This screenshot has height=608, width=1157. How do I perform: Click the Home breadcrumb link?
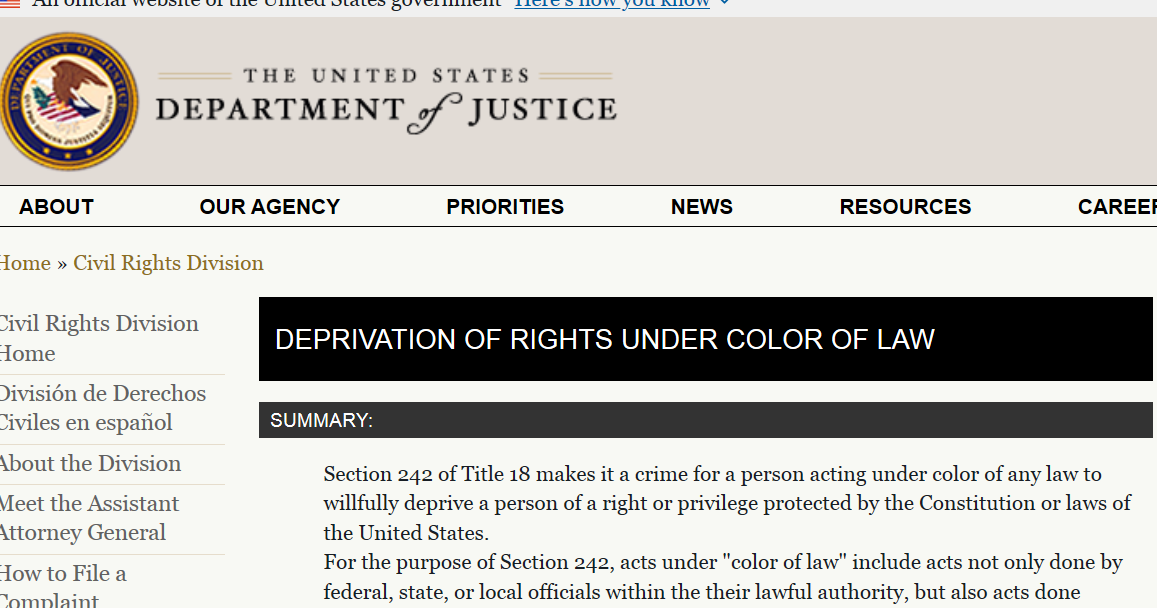click(24, 263)
